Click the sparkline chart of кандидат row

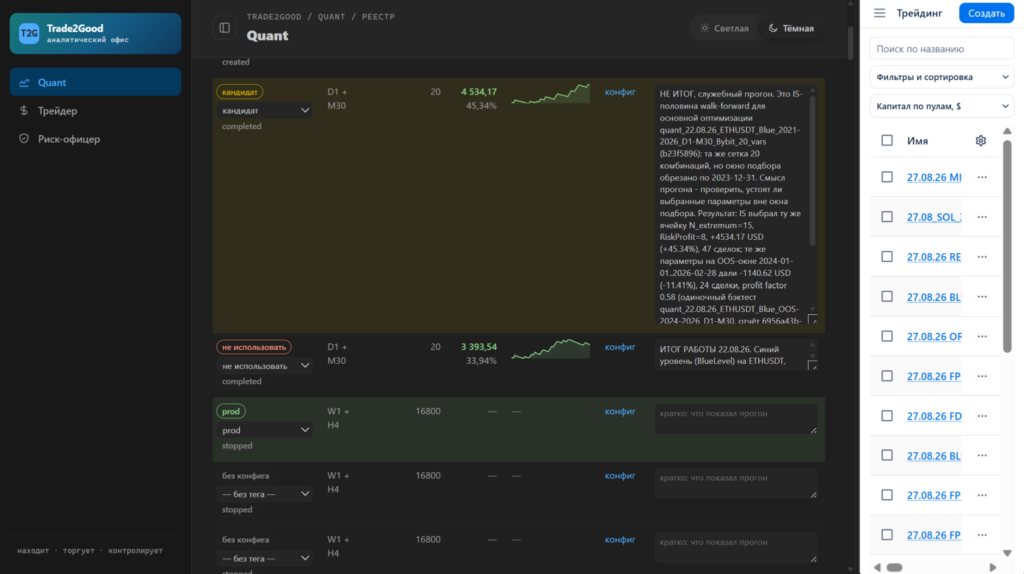point(551,95)
